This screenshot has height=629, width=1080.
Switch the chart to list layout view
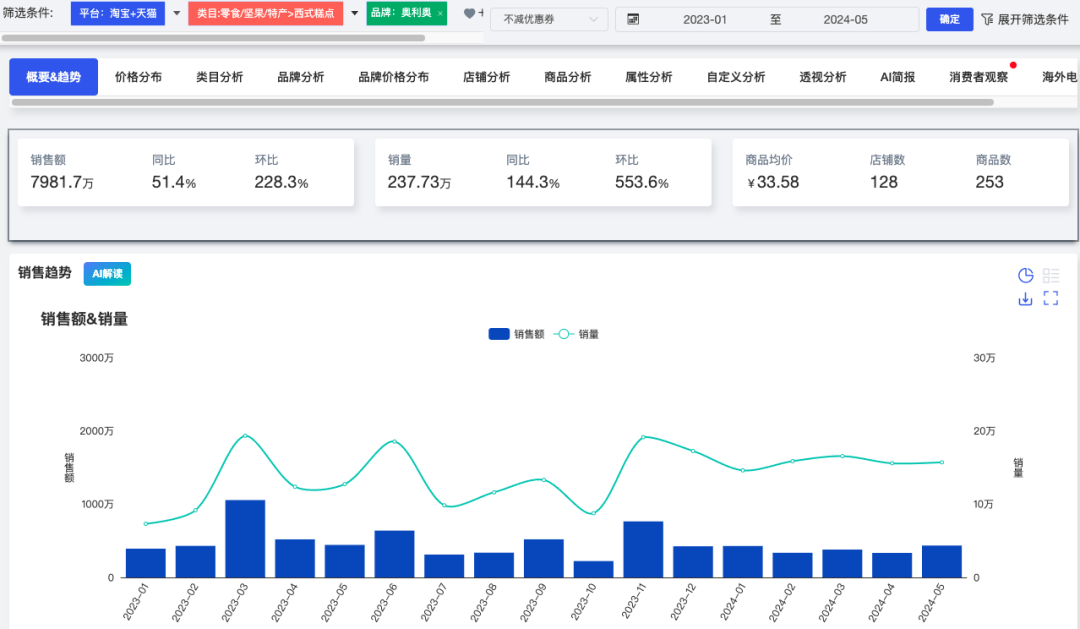coord(1051,275)
